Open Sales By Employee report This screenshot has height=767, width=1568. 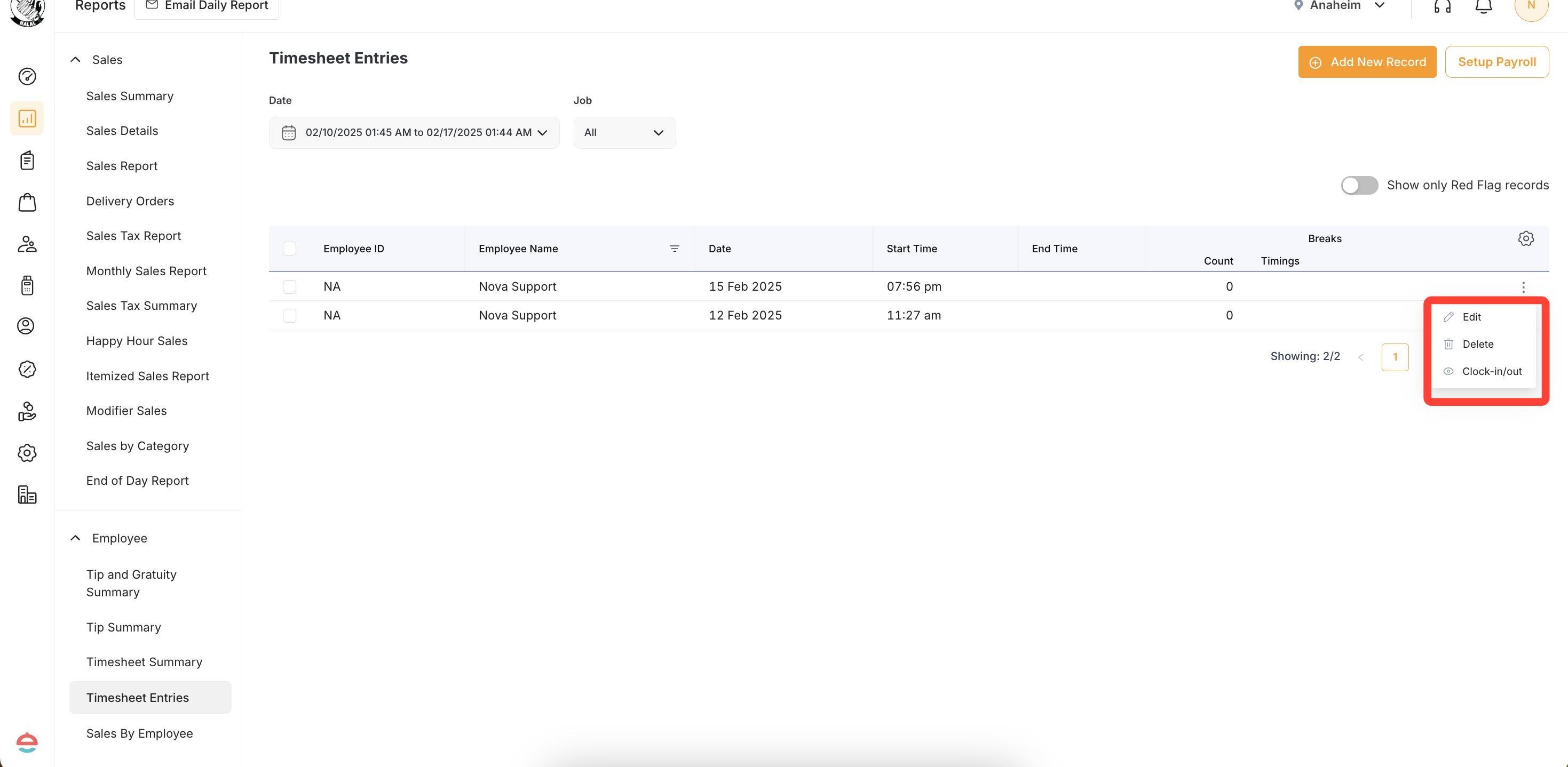pos(139,734)
